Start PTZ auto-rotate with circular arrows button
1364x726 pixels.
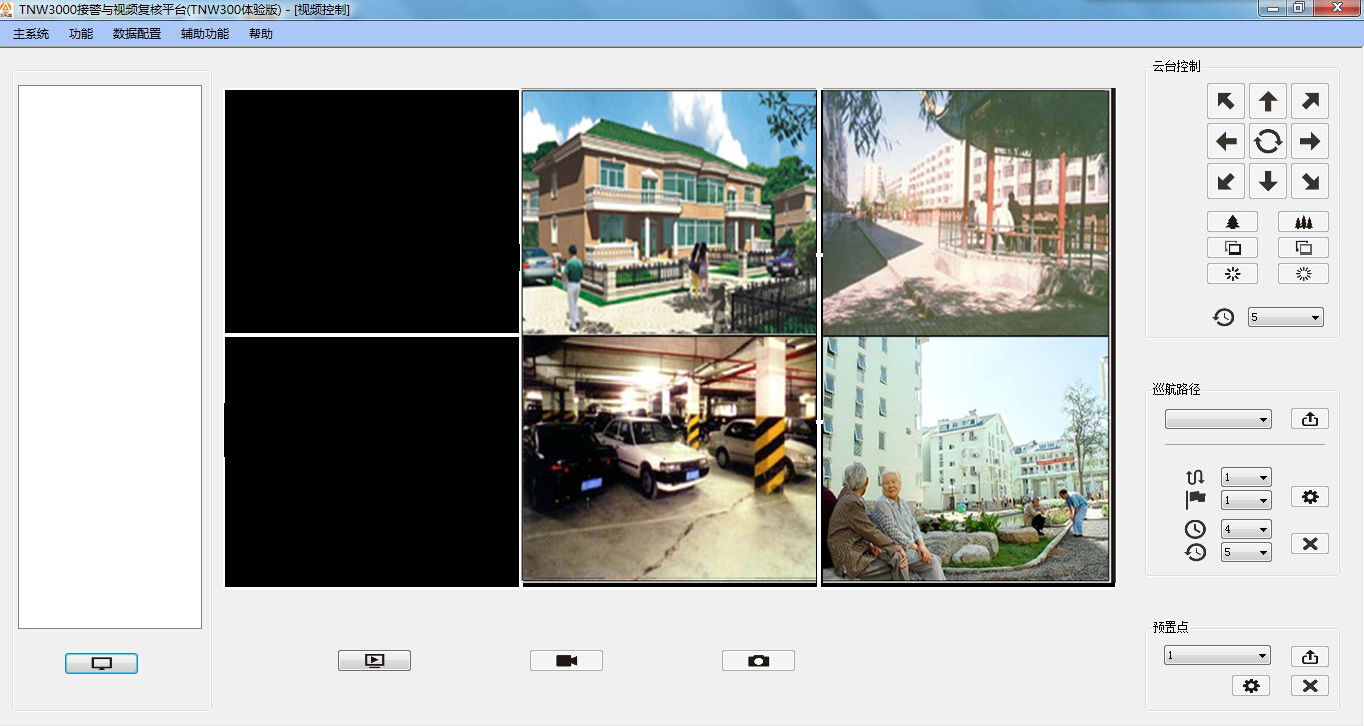click(1268, 141)
